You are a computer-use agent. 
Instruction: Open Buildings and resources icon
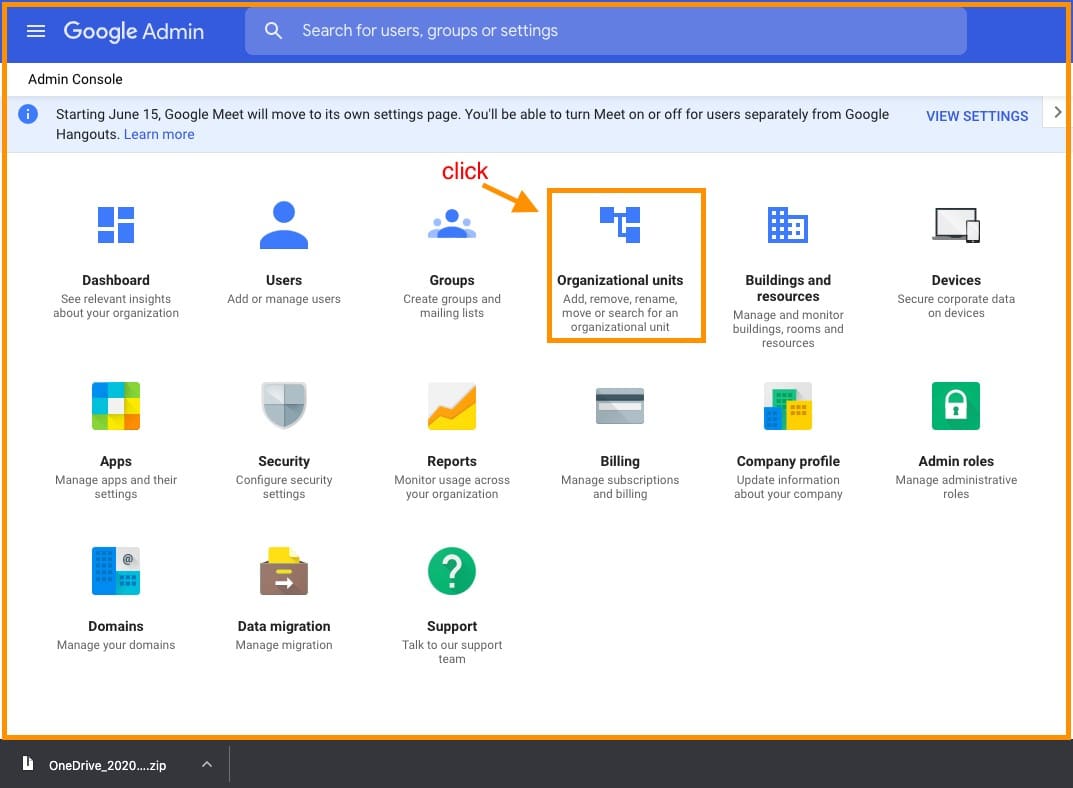788,225
